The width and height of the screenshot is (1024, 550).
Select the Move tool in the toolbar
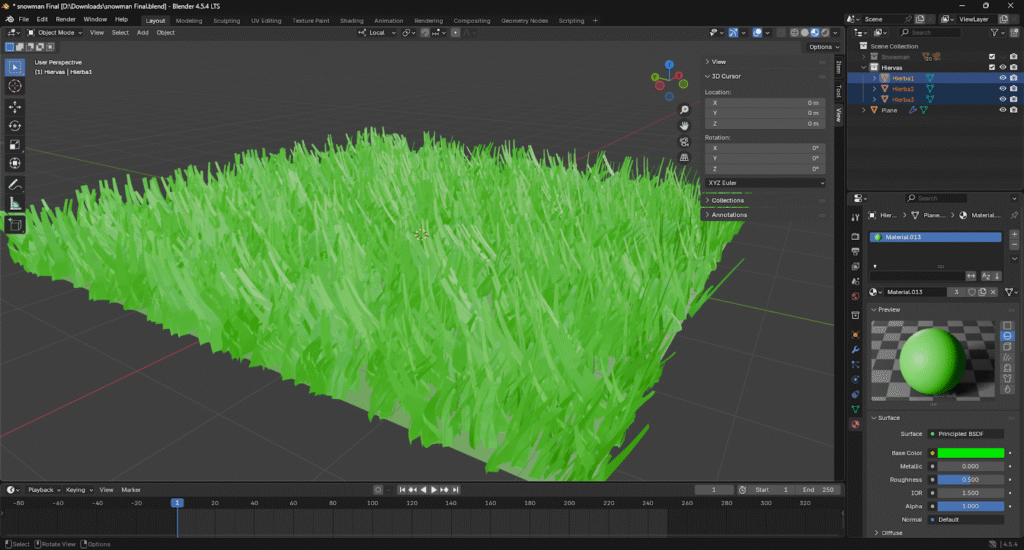[15, 106]
